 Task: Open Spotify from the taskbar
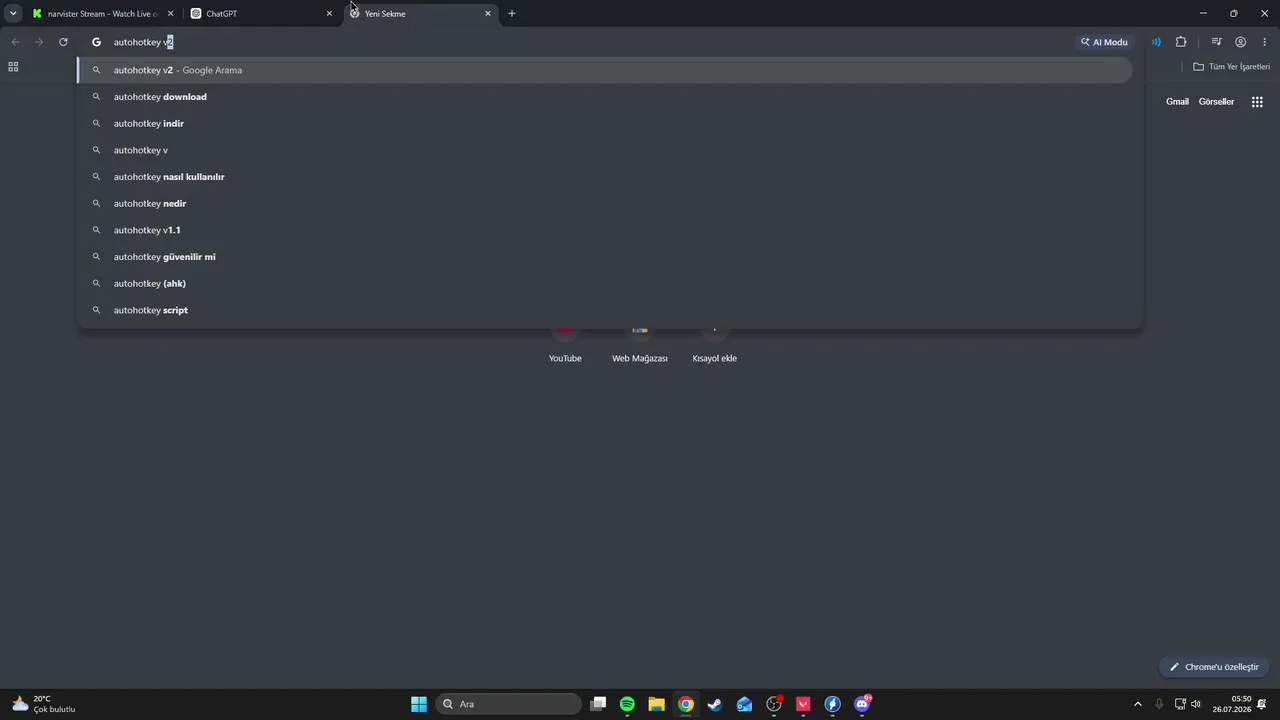coord(627,704)
